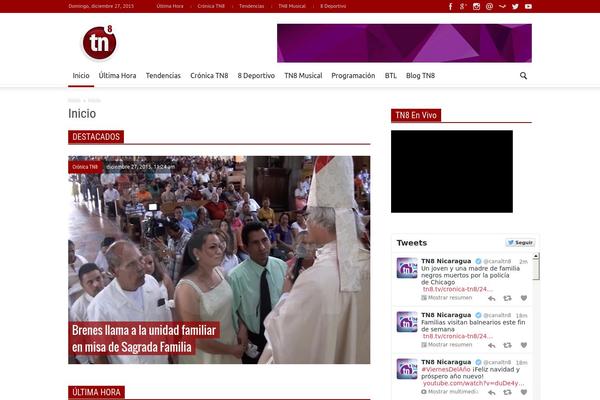Image resolution: width=600 pixels, height=400 pixels.
Task: Open the Brenes llama a la unidad familiar headline
Action: point(144,339)
